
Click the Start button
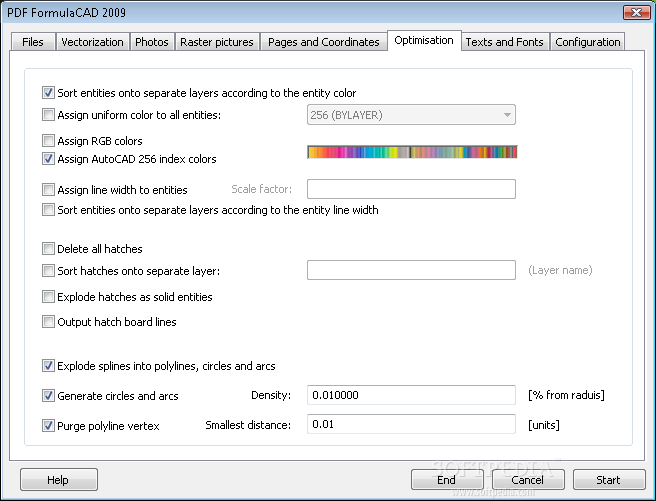tap(609, 480)
